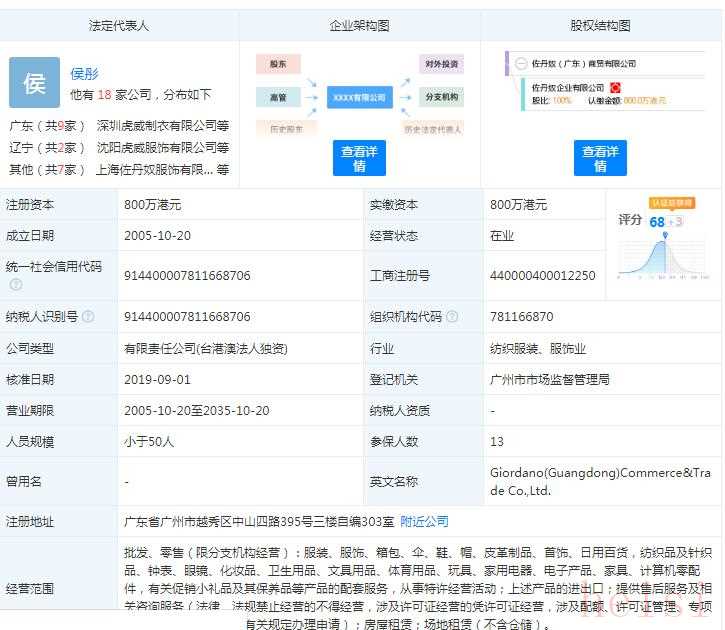Click the red icon next to 佐丹奴企业有限公司
The image size is (725, 630).
coord(615,88)
